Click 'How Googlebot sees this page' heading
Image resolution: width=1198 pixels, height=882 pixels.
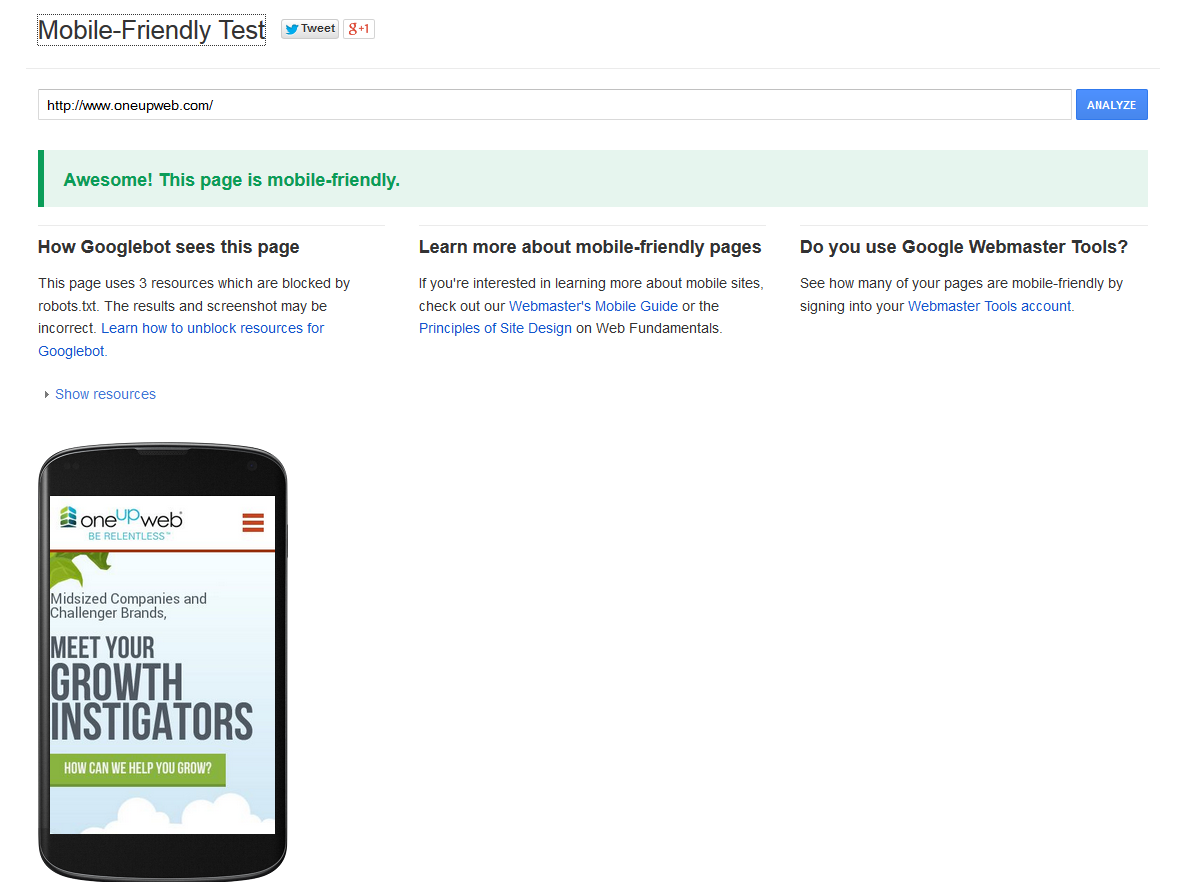pos(169,247)
